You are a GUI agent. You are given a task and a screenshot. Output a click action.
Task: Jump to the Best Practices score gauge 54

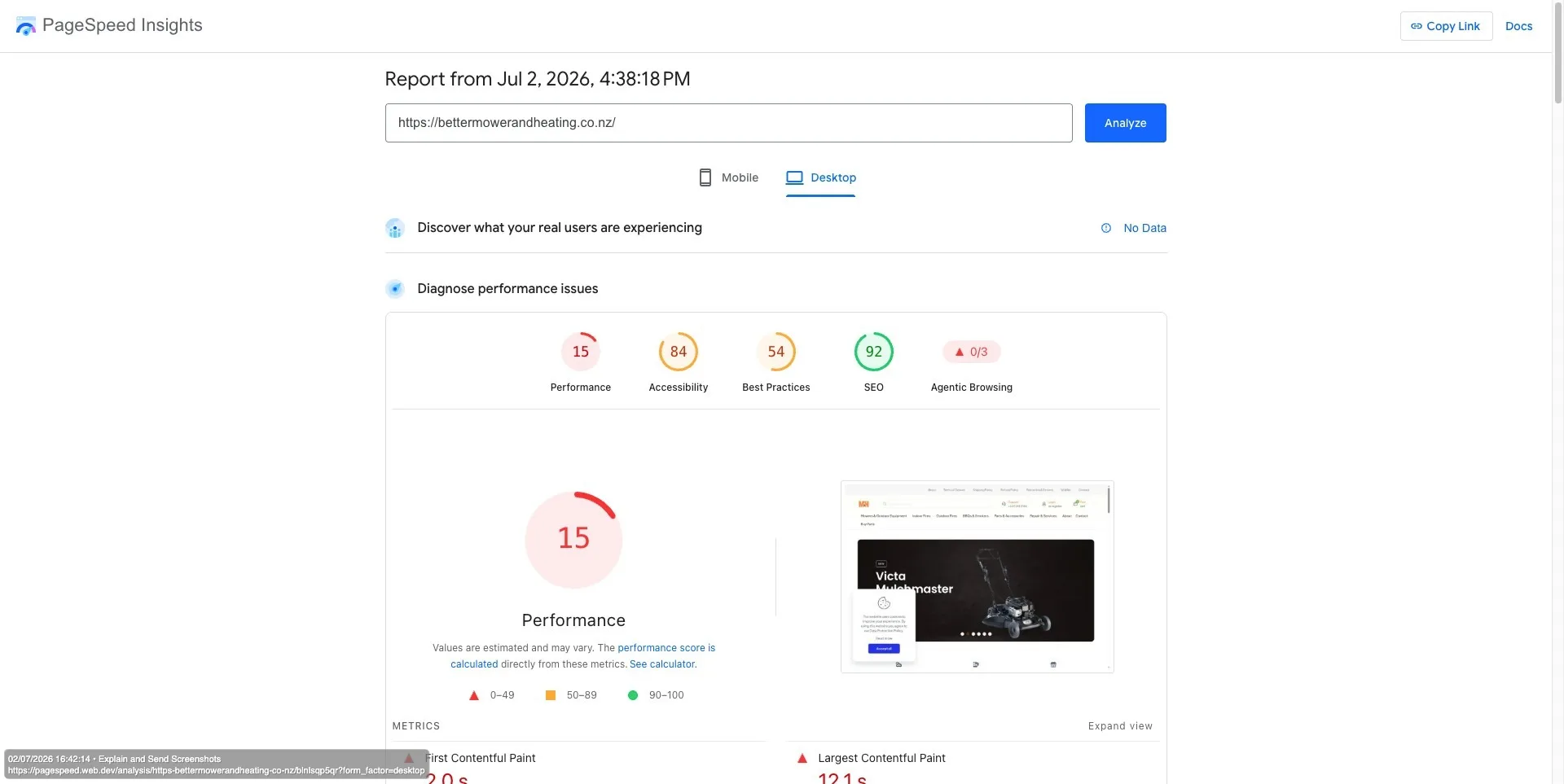tap(776, 352)
